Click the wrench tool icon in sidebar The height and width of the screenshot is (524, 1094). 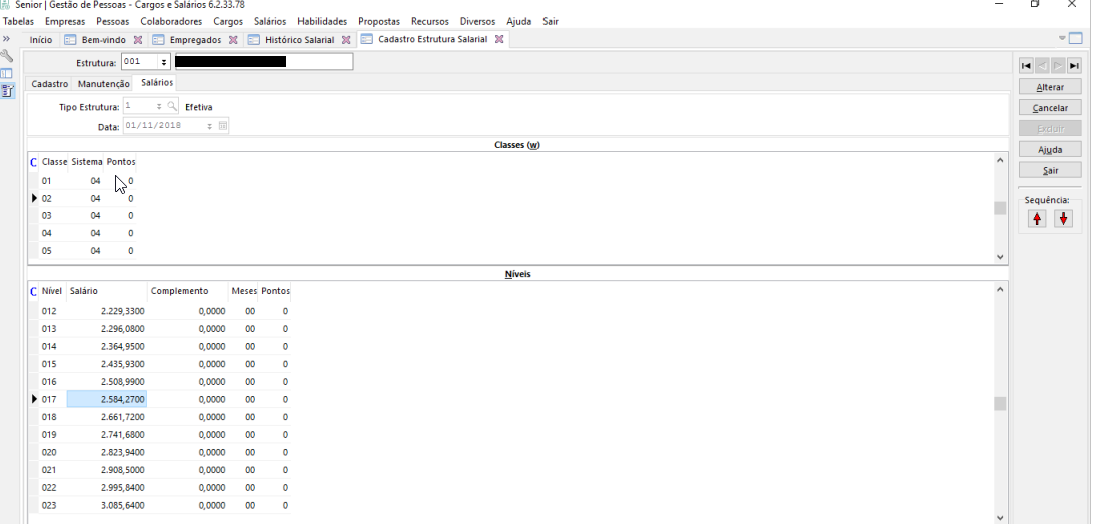pos(7,57)
